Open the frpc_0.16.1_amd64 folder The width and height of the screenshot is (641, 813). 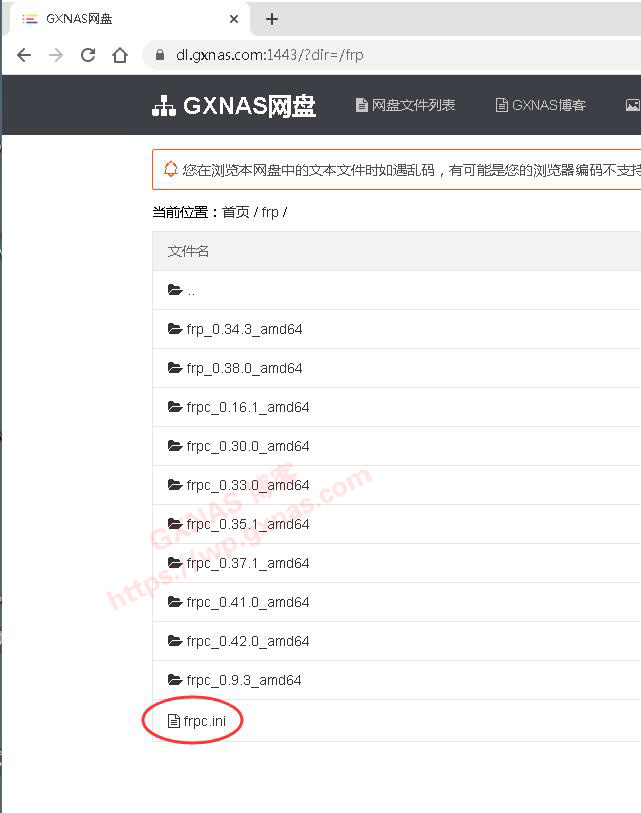click(247, 407)
